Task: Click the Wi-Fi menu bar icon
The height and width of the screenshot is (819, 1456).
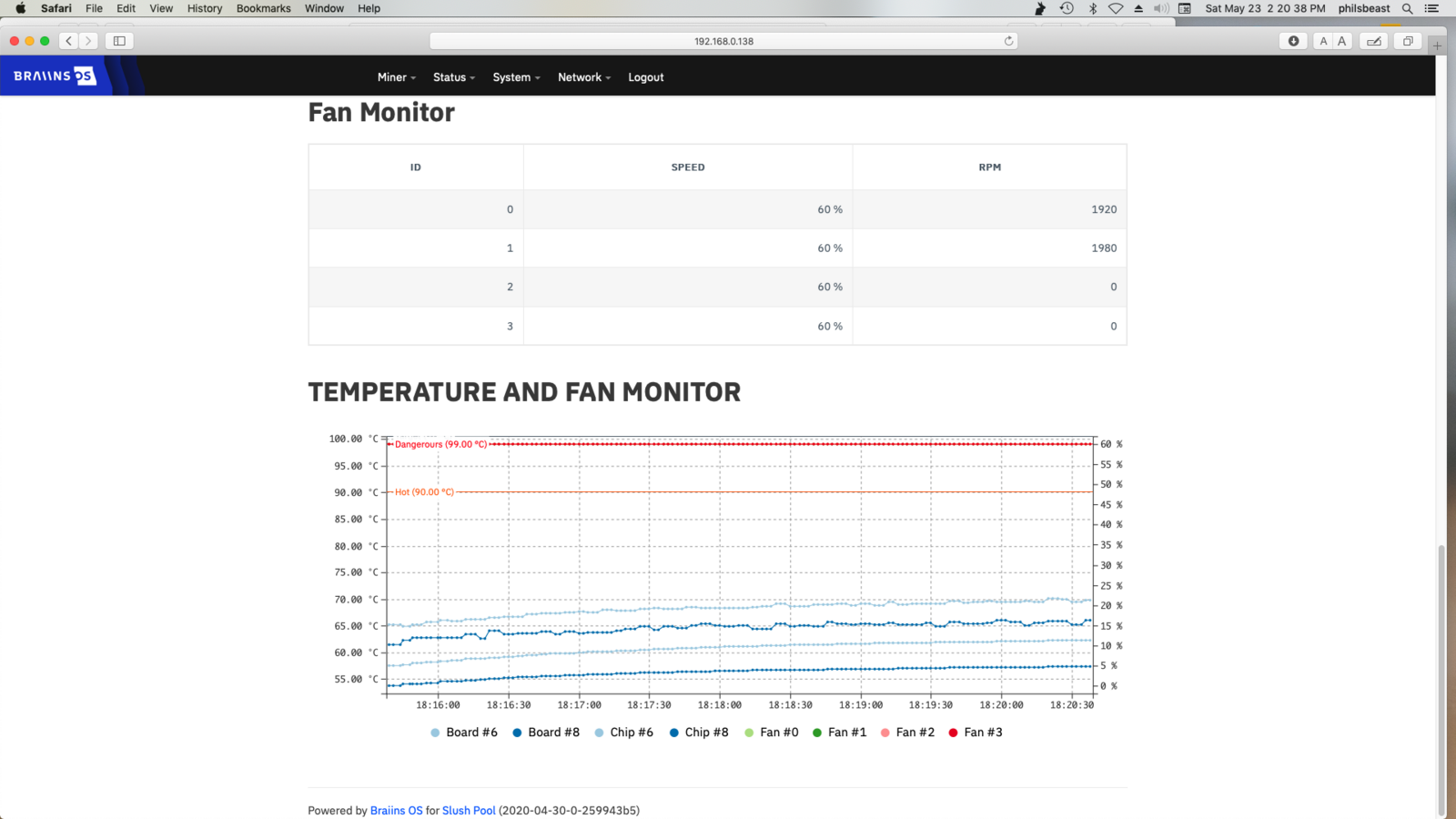Action: [x=1116, y=8]
